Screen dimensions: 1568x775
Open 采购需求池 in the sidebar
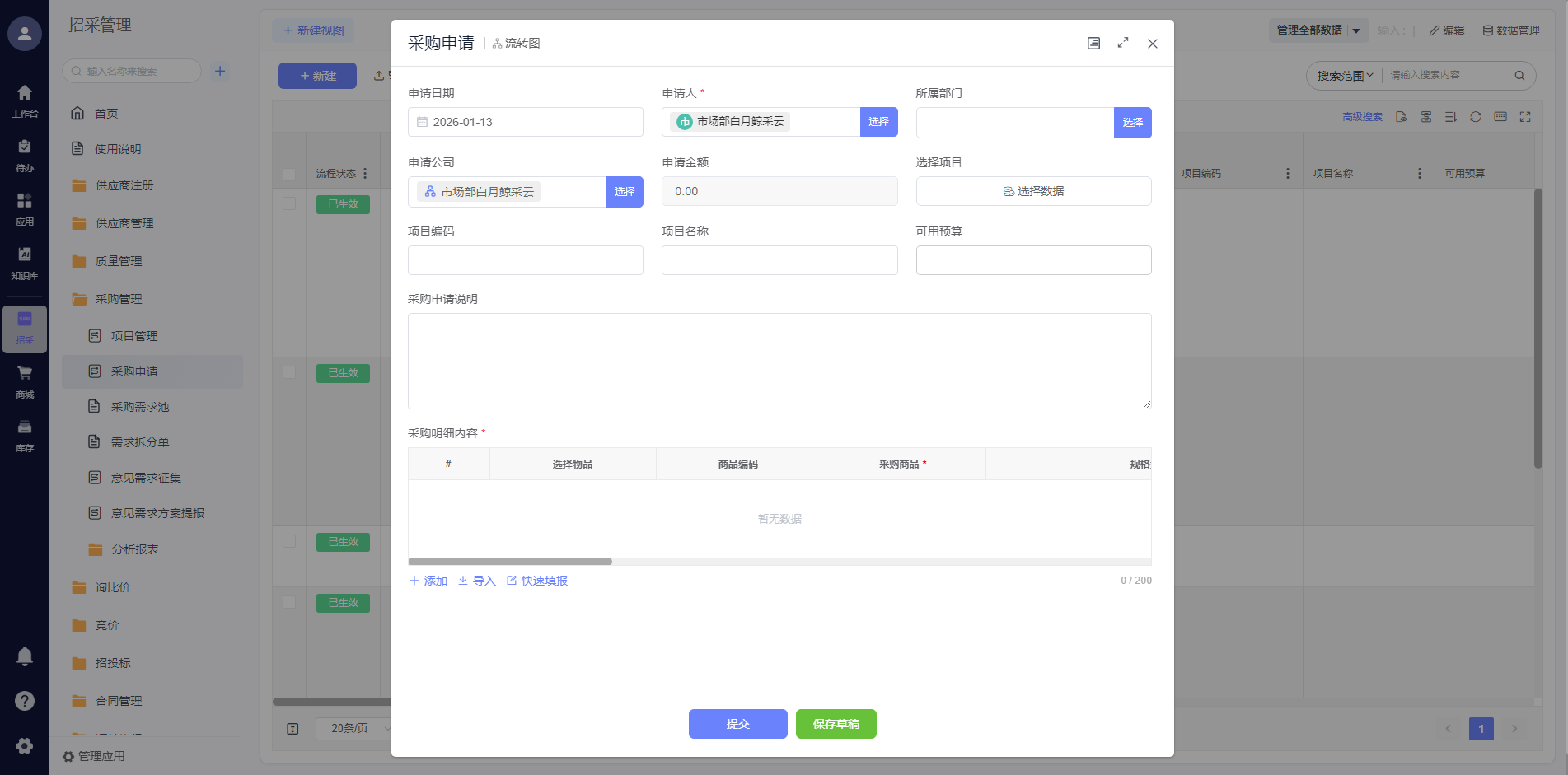coord(139,407)
